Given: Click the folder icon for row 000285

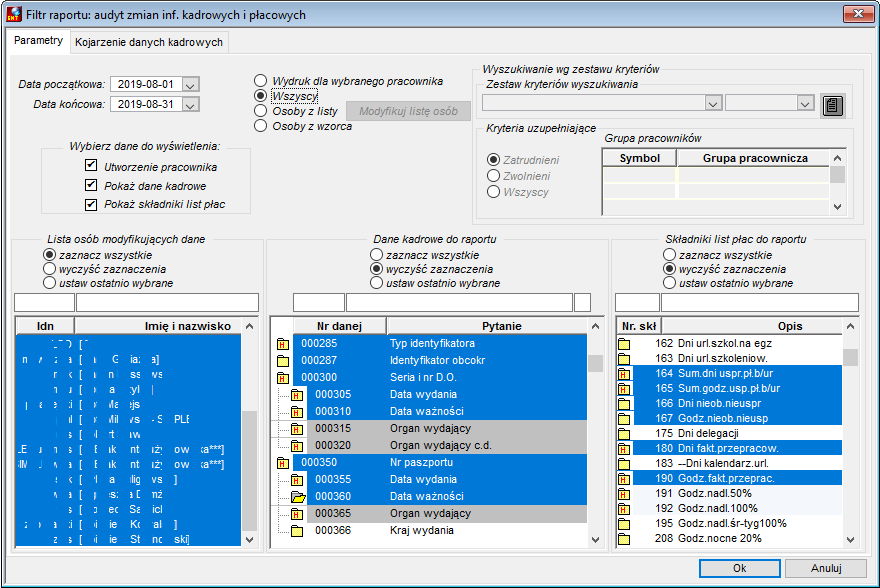Looking at the screenshot, I should click(x=283, y=344).
